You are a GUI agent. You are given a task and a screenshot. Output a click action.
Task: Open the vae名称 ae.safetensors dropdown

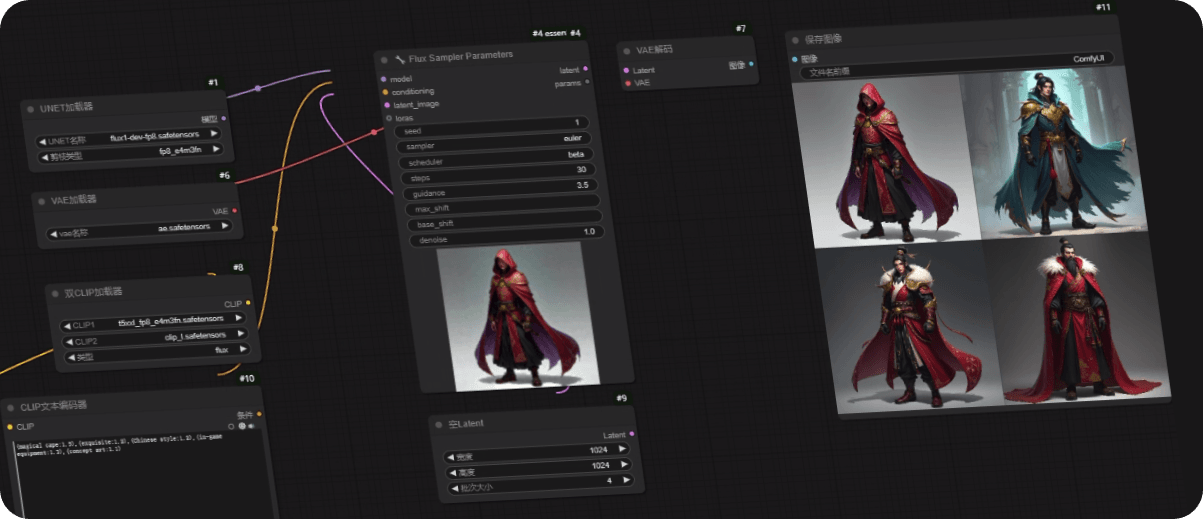click(141, 230)
